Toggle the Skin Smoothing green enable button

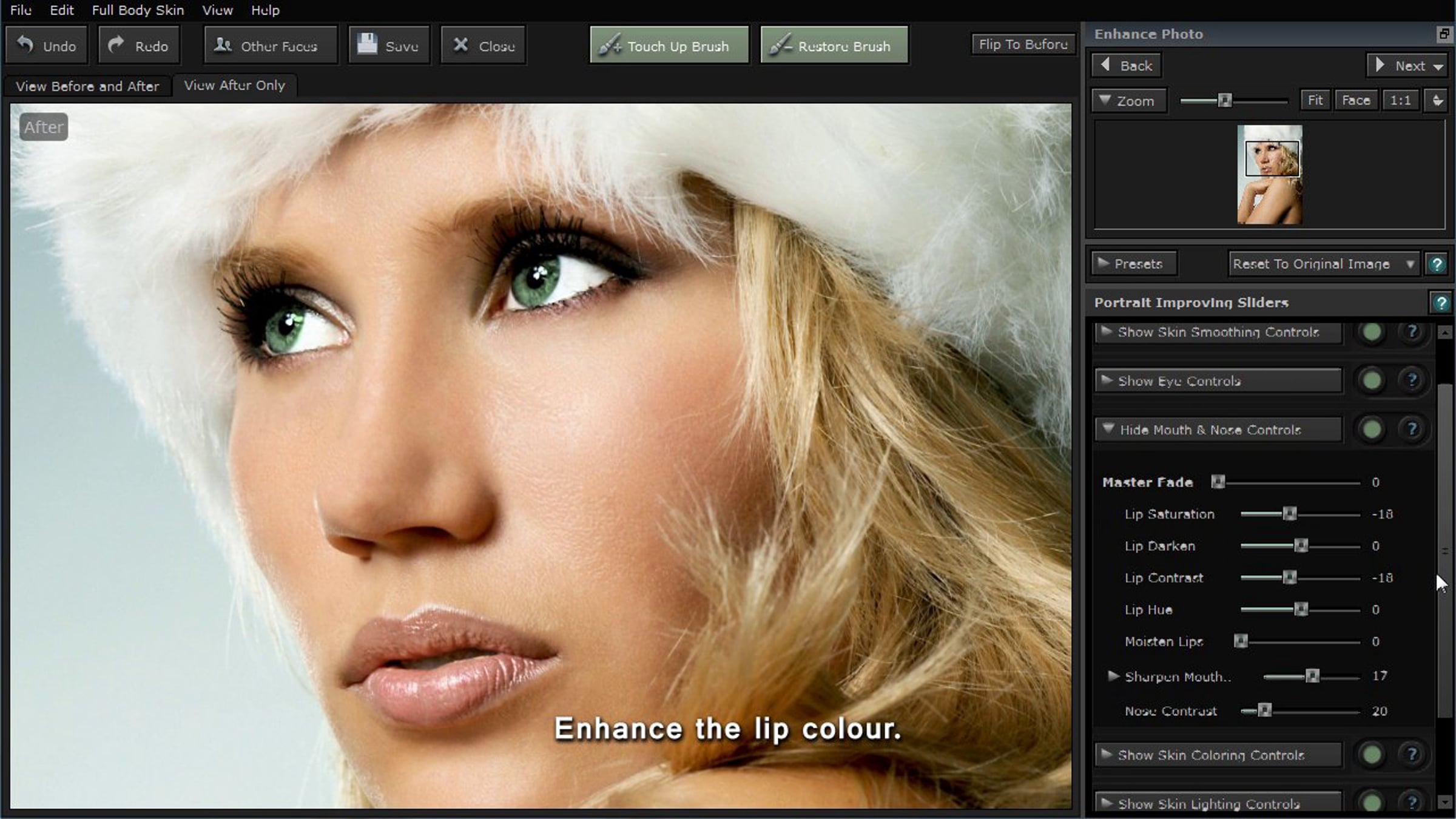[x=1372, y=332]
